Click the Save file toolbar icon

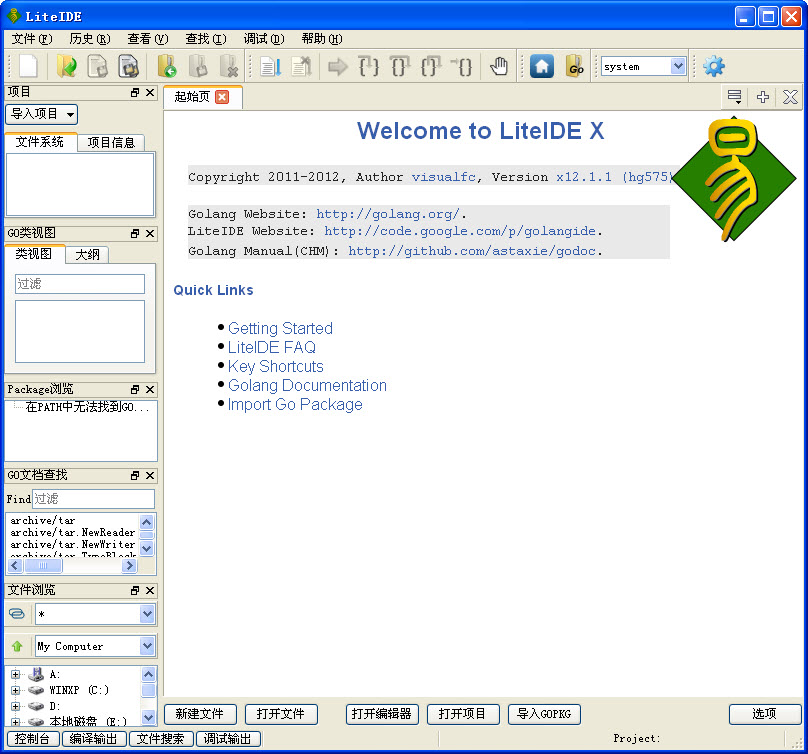[x=97, y=66]
